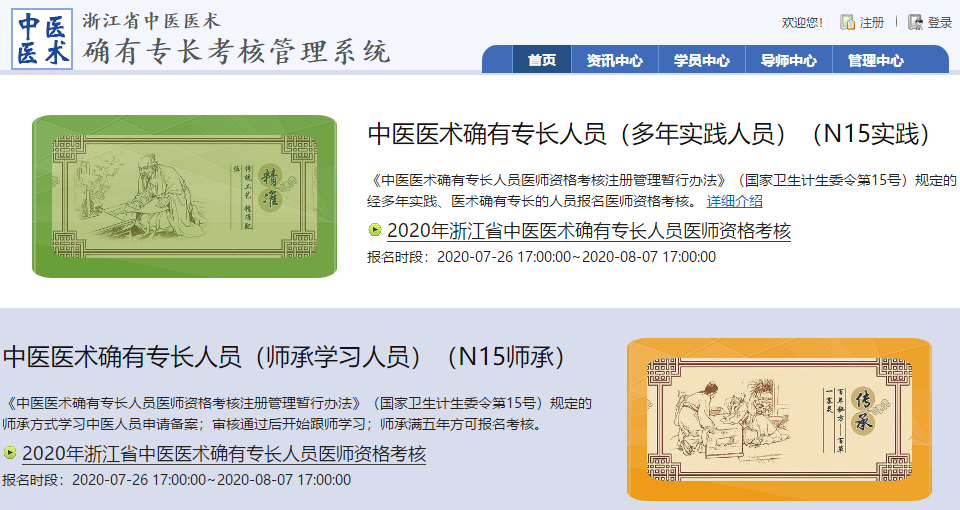The height and width of the screenshot is (510, 960).
Task: Open the orange 传承 banner image
Action: click(x=779, y=419)
